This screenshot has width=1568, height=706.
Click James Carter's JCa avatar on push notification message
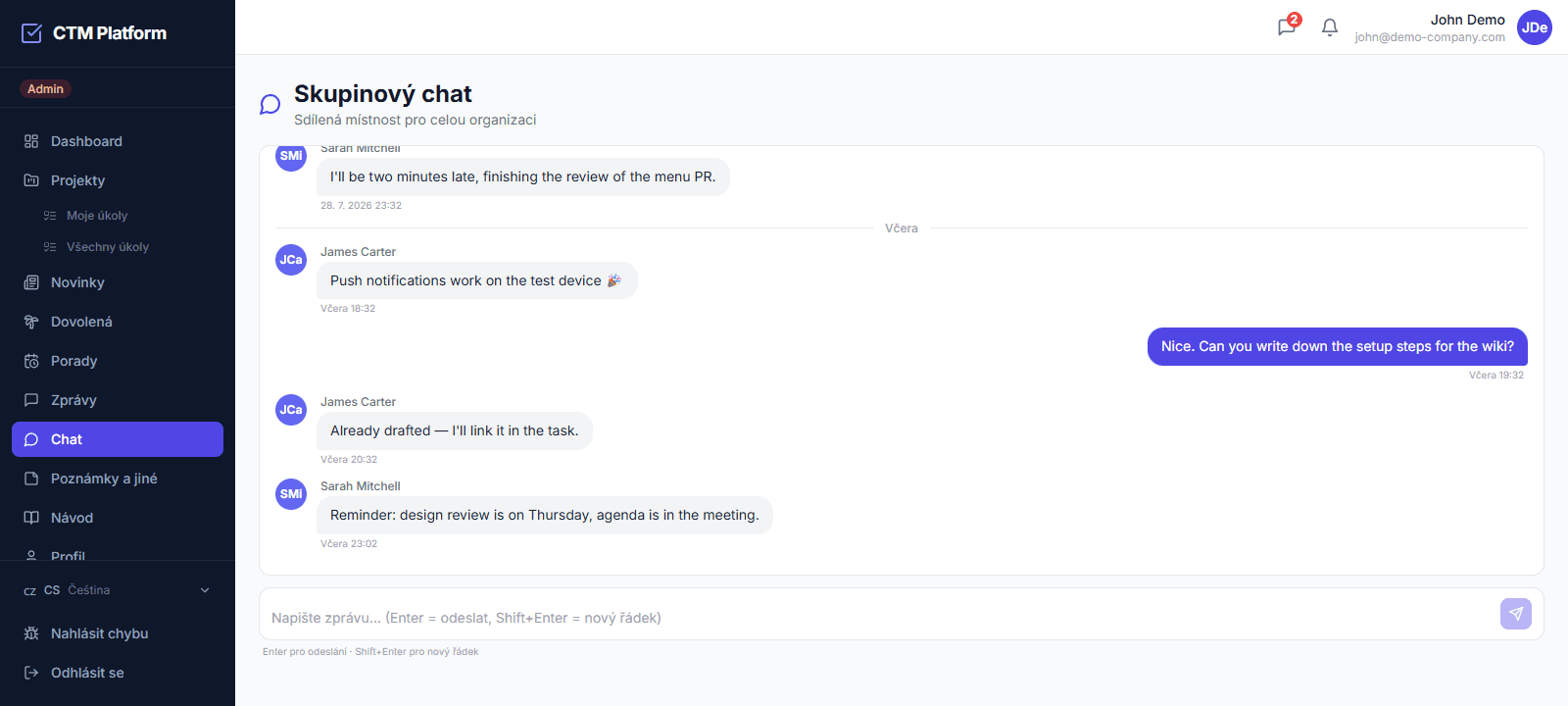point(291,260)
